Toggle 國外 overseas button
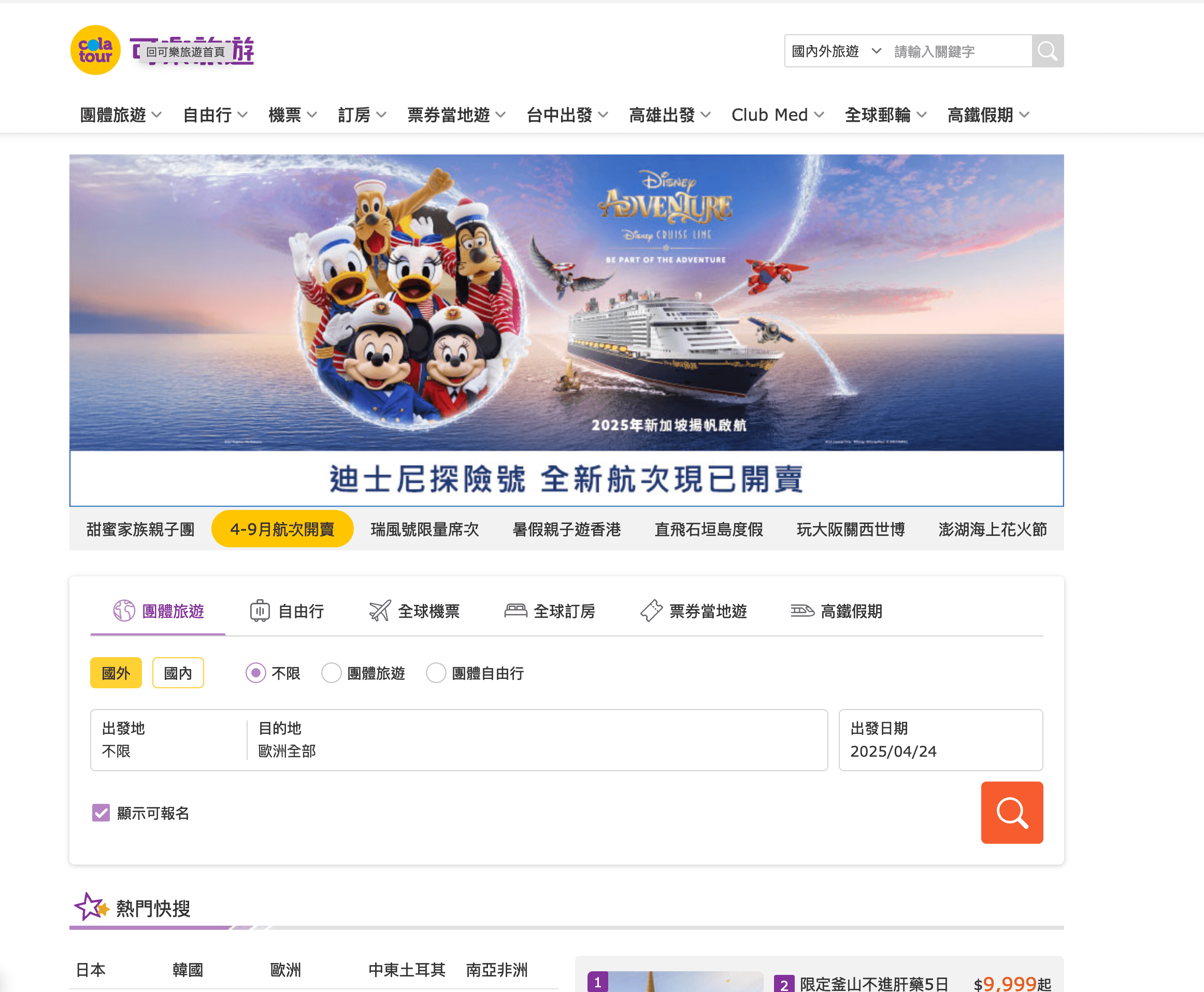Screen dimensions: 1204x992 pyautogui.click(x=116, y=673)
